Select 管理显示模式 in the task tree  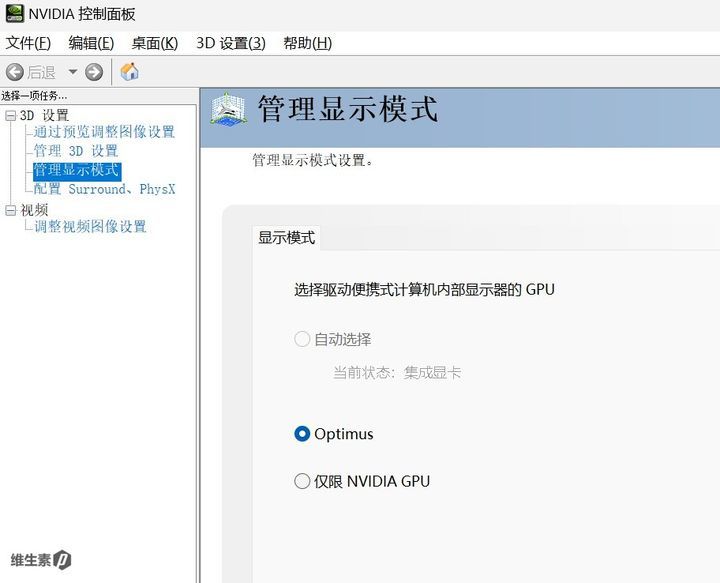(77, 170)
